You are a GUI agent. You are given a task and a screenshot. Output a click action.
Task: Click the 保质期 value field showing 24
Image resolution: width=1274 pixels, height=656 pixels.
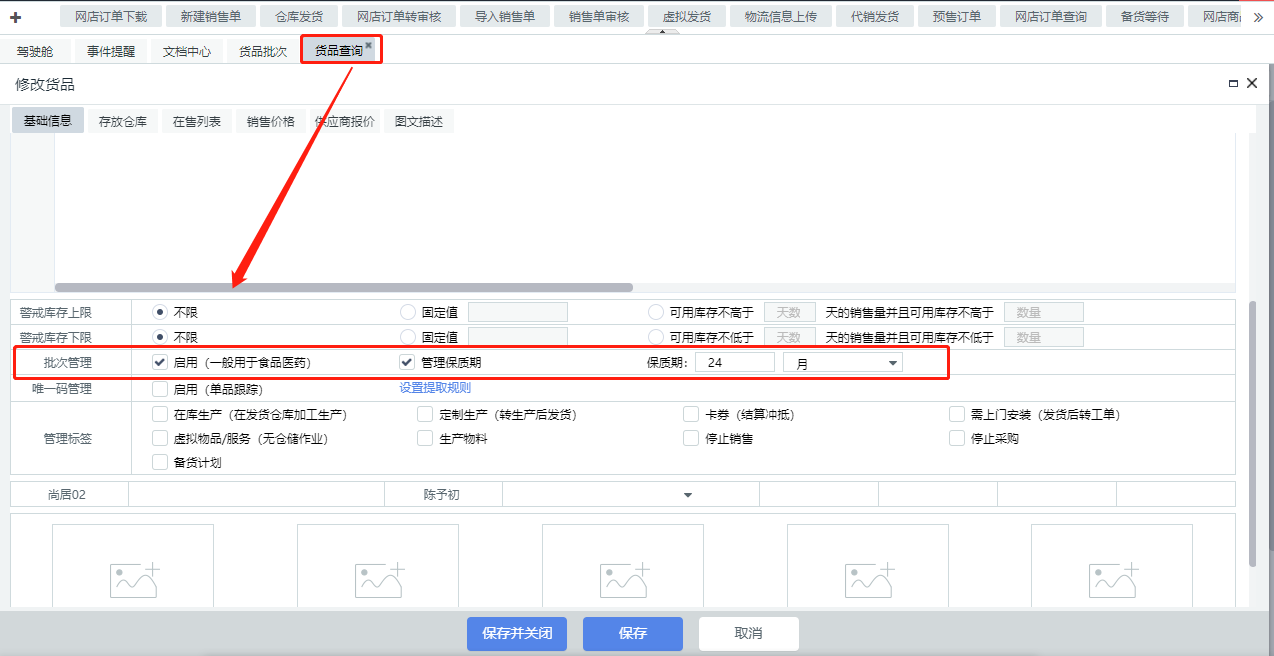735,363
